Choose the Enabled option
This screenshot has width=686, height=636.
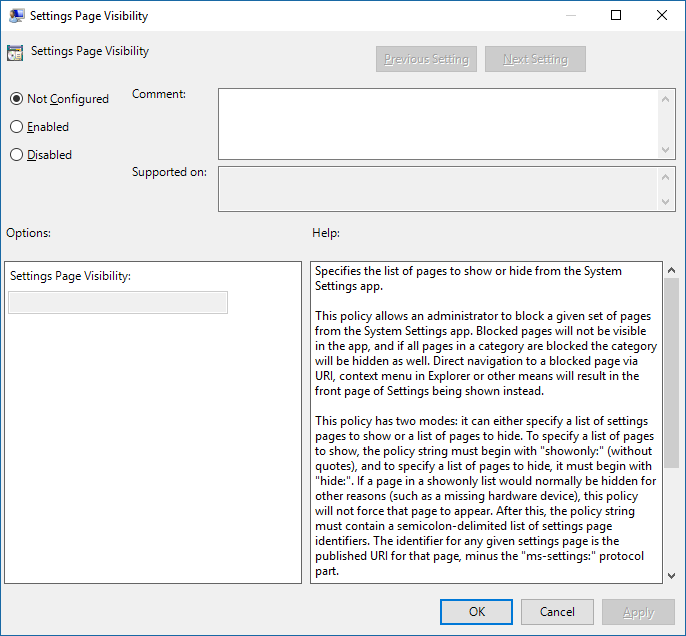pyautogui.click(x=16, y=127)
